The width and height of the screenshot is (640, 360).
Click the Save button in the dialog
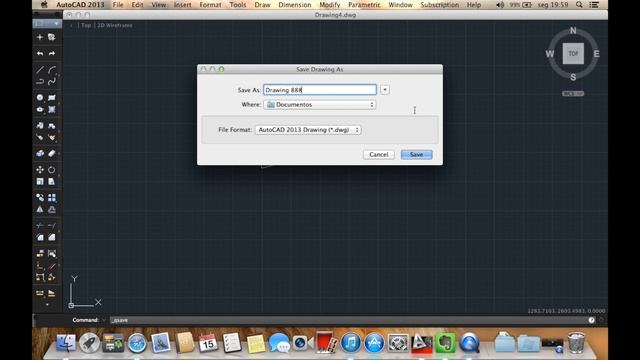point(416,155)
